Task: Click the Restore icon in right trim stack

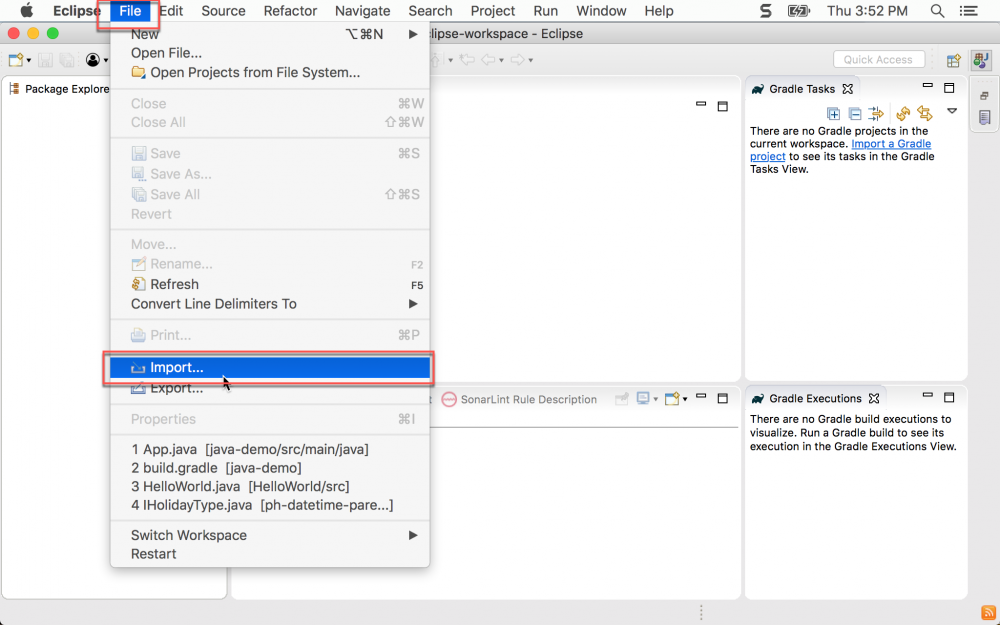Action: pos(984,96)
